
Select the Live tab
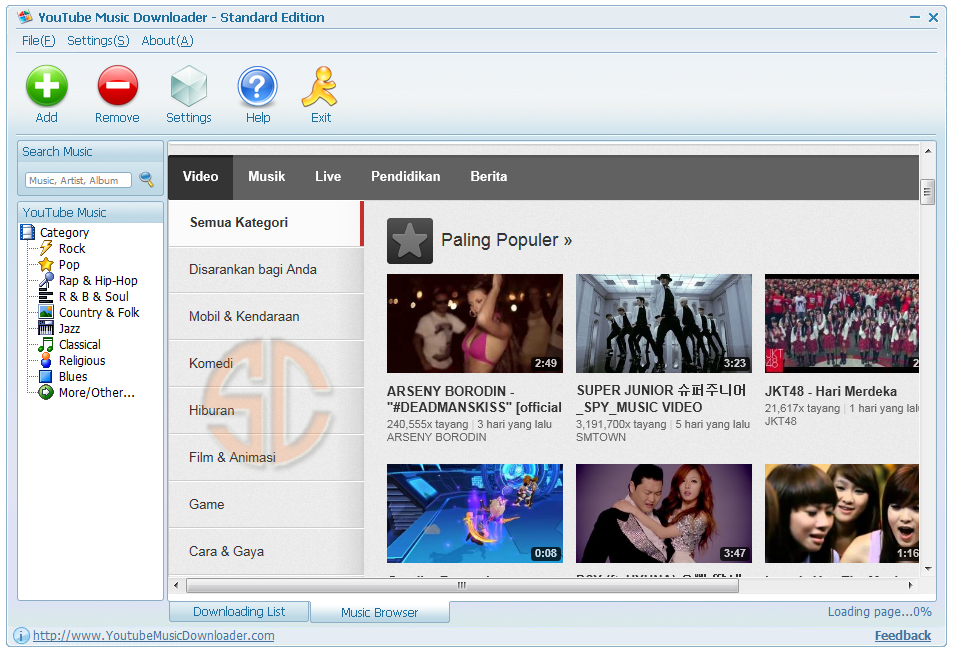(x=328, y=177)
